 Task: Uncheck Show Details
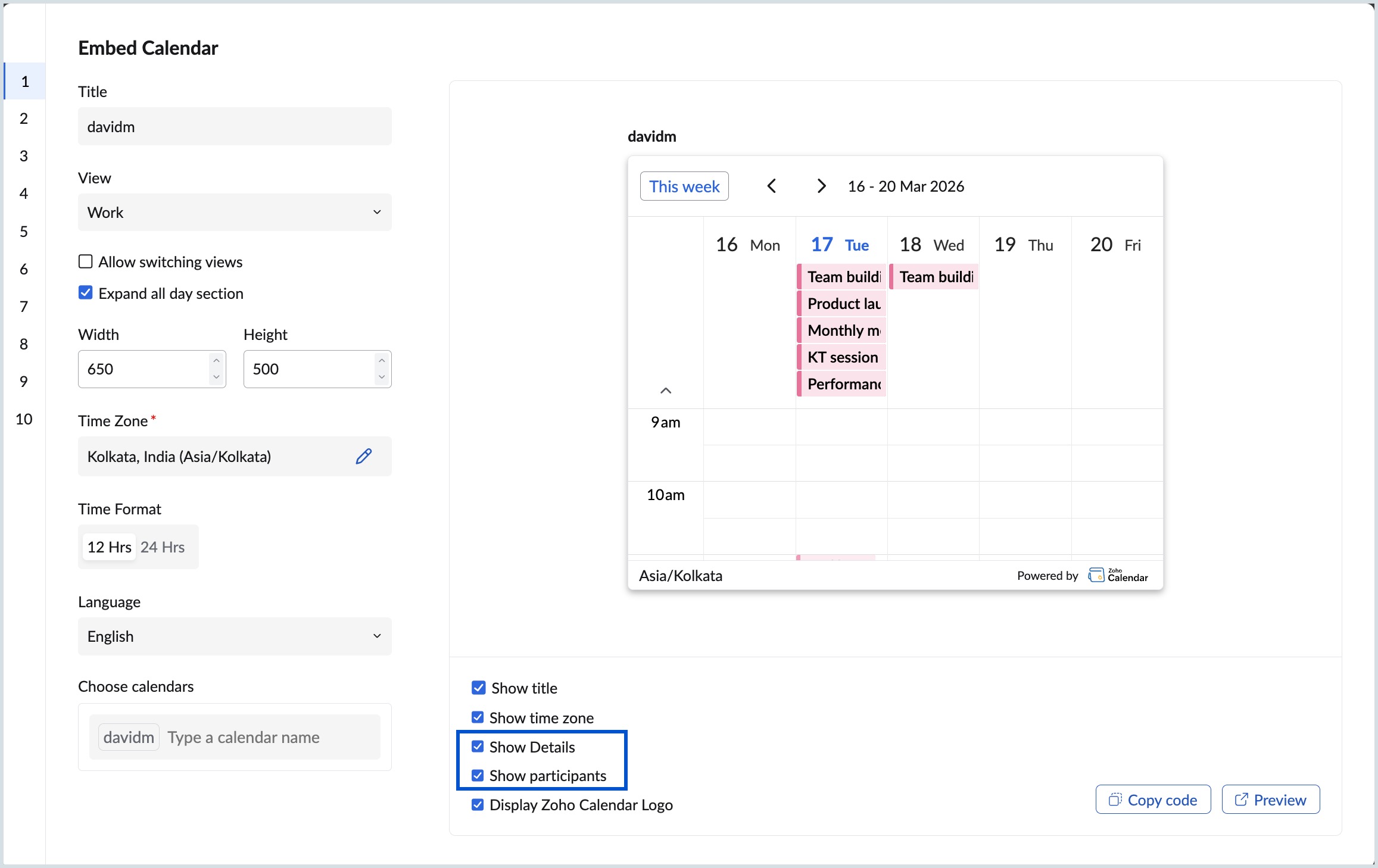(478, 747)
